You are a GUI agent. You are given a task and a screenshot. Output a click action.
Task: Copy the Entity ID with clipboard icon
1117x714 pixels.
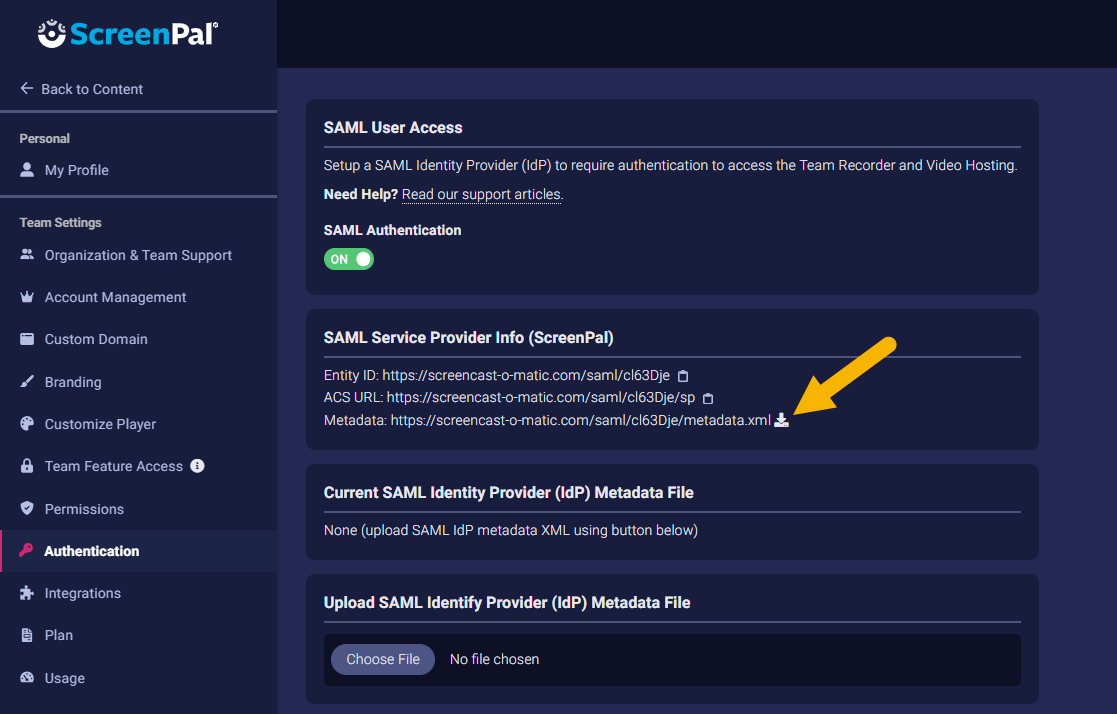[682, 376]
